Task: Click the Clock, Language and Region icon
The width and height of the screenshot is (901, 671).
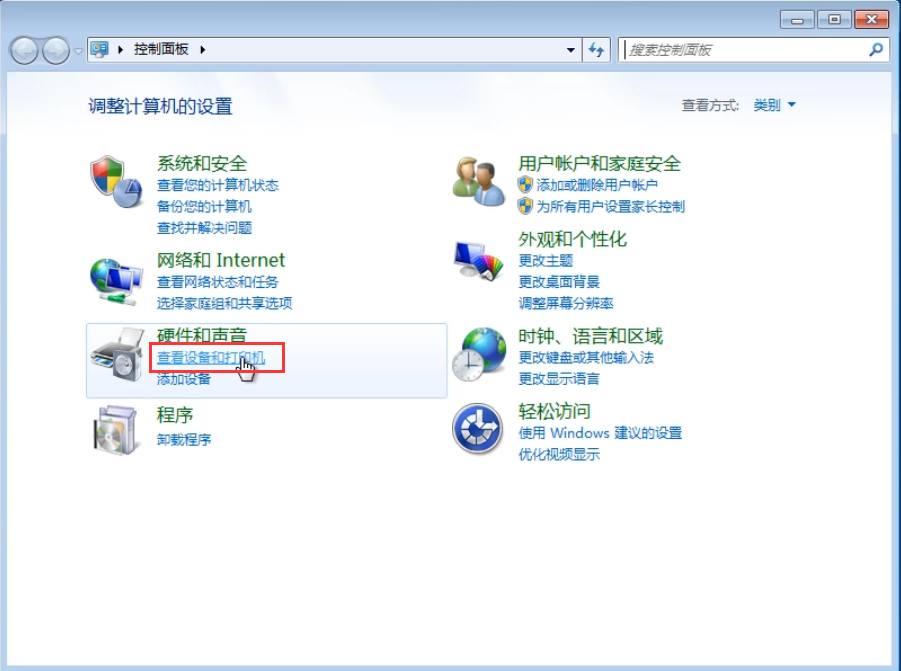Action: point(478,354)
